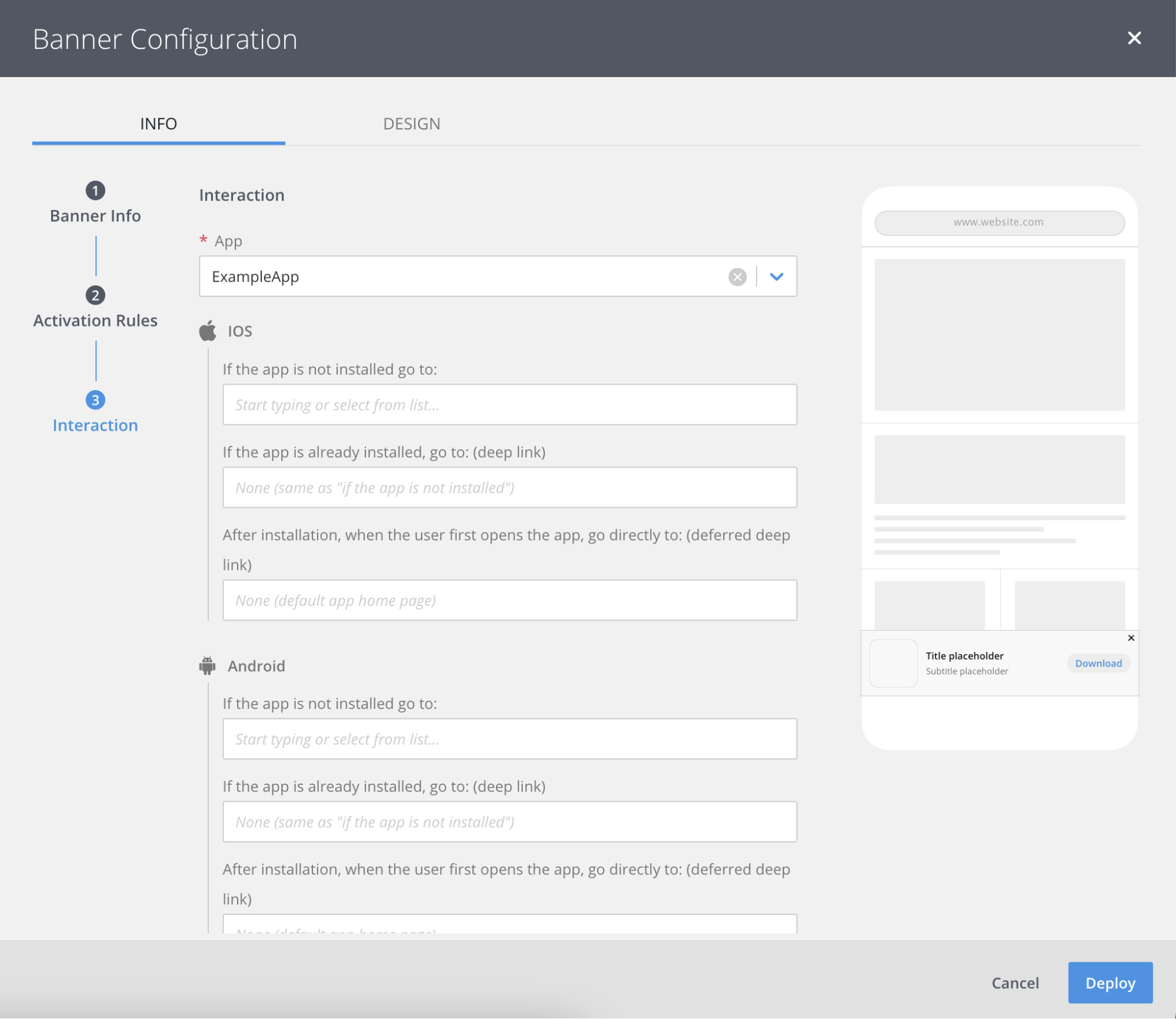Focus Android deep link field

(509, 822)
